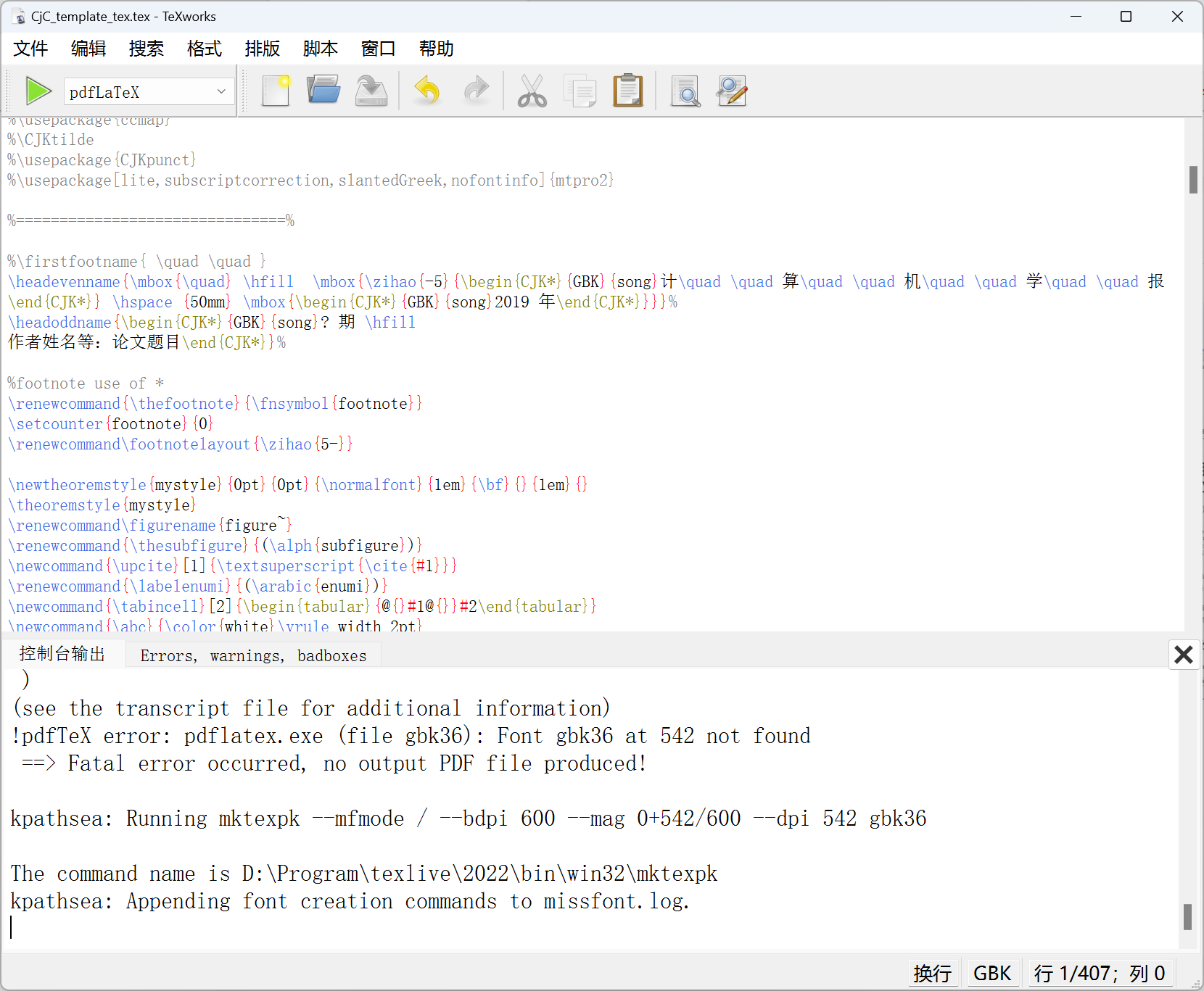Click the console output scrollbar thumb

click(1187, 916)
